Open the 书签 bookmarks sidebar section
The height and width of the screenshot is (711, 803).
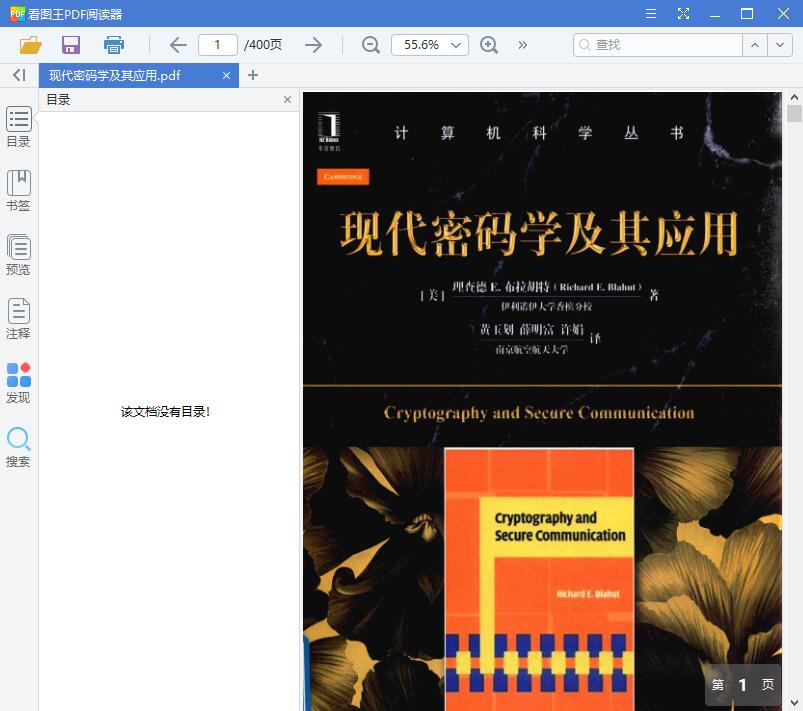point(18,191)
